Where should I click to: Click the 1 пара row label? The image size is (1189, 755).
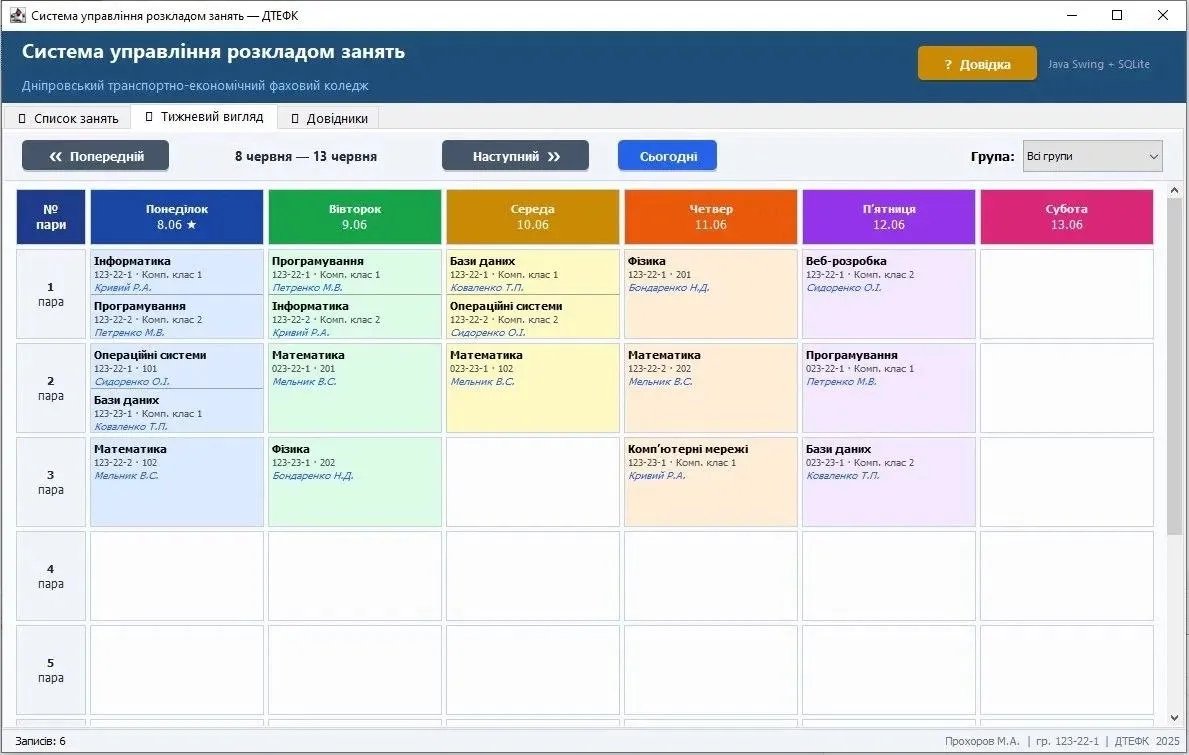(51, 294)
